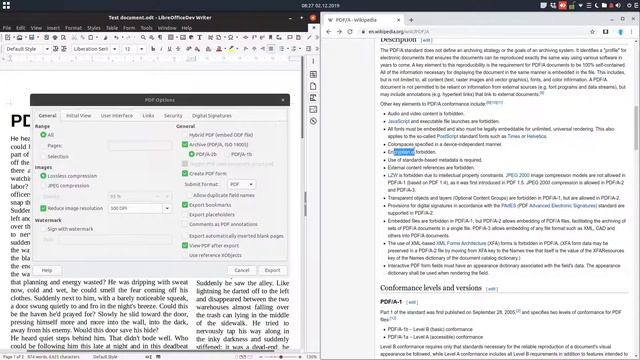Click the Help button in PDF Options
The image size is (640, 360).
[x=47, y=270]
